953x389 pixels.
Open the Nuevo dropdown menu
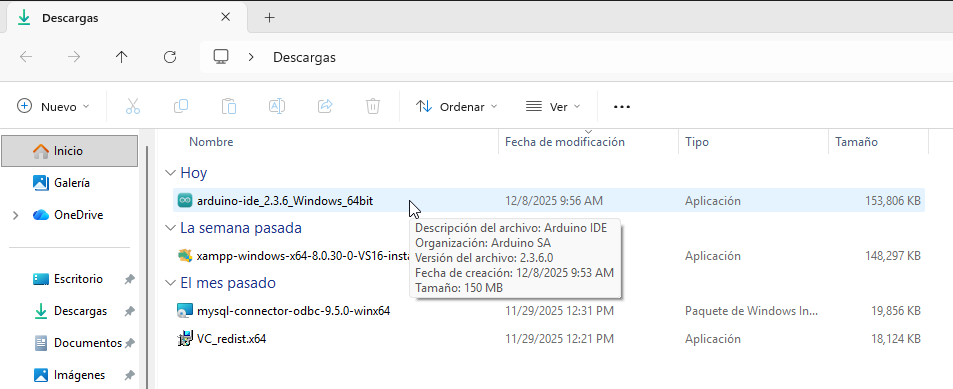click(x=53, y=106)
